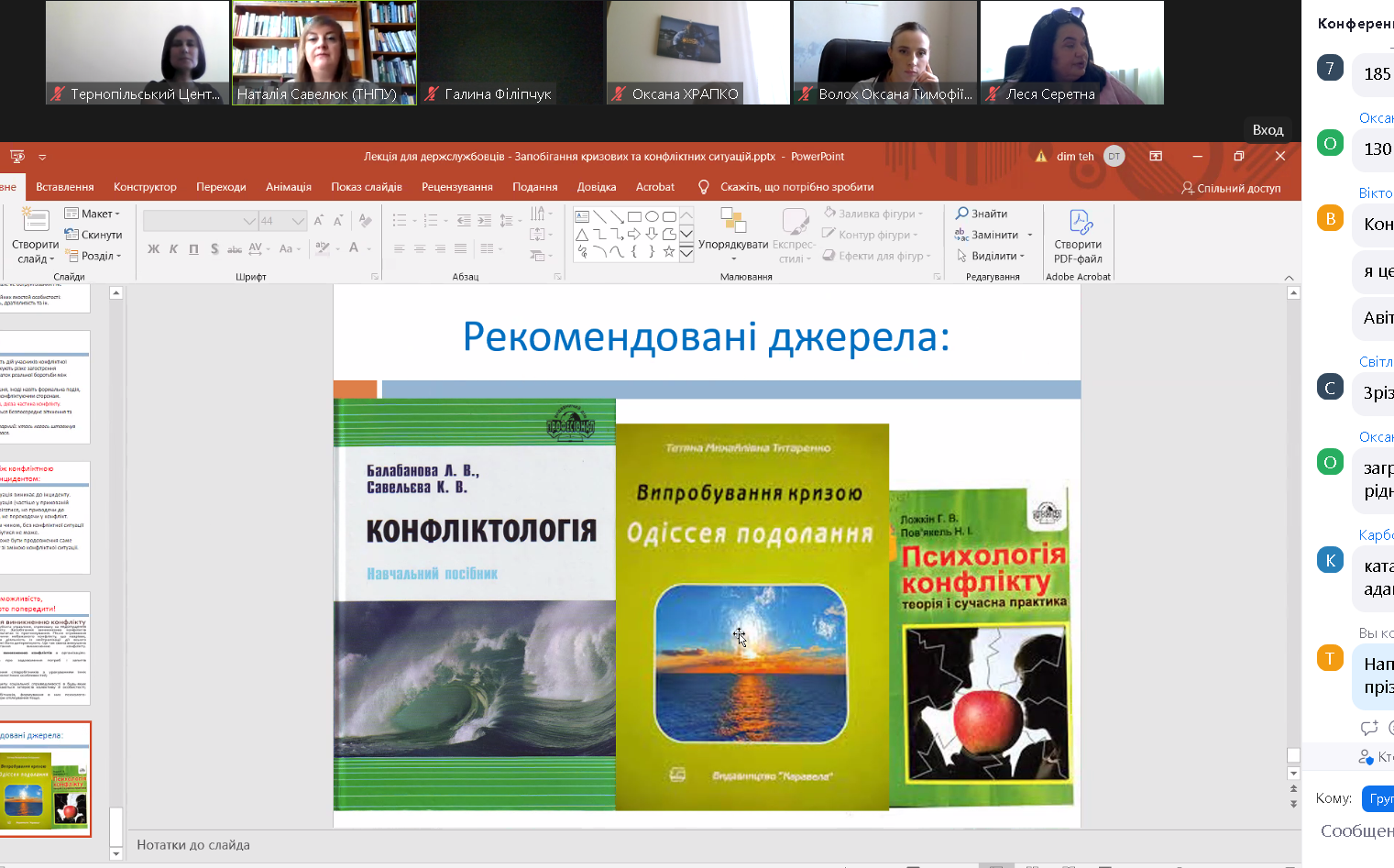Open the Рецензування tab
This screenshot has height=868, width=1394.
click(x=457, y=187)
